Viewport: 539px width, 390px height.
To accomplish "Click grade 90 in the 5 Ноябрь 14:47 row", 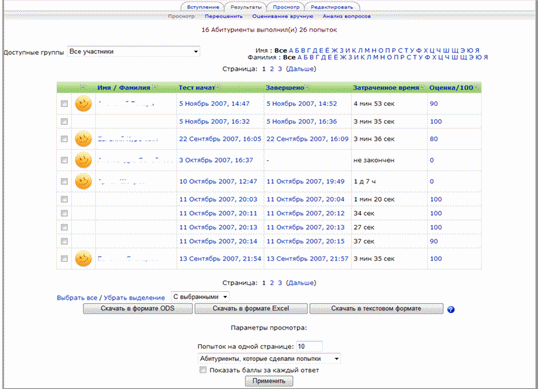I will (x=434, y=103).
